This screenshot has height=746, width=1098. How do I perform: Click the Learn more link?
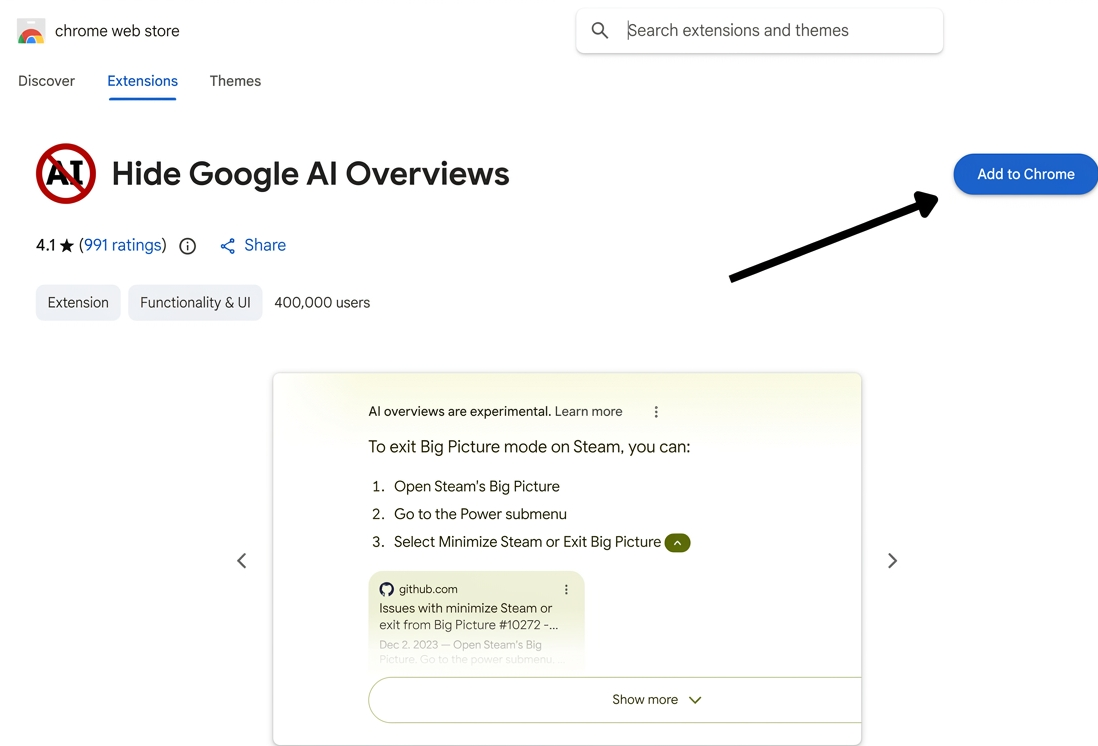coord(588,412)
